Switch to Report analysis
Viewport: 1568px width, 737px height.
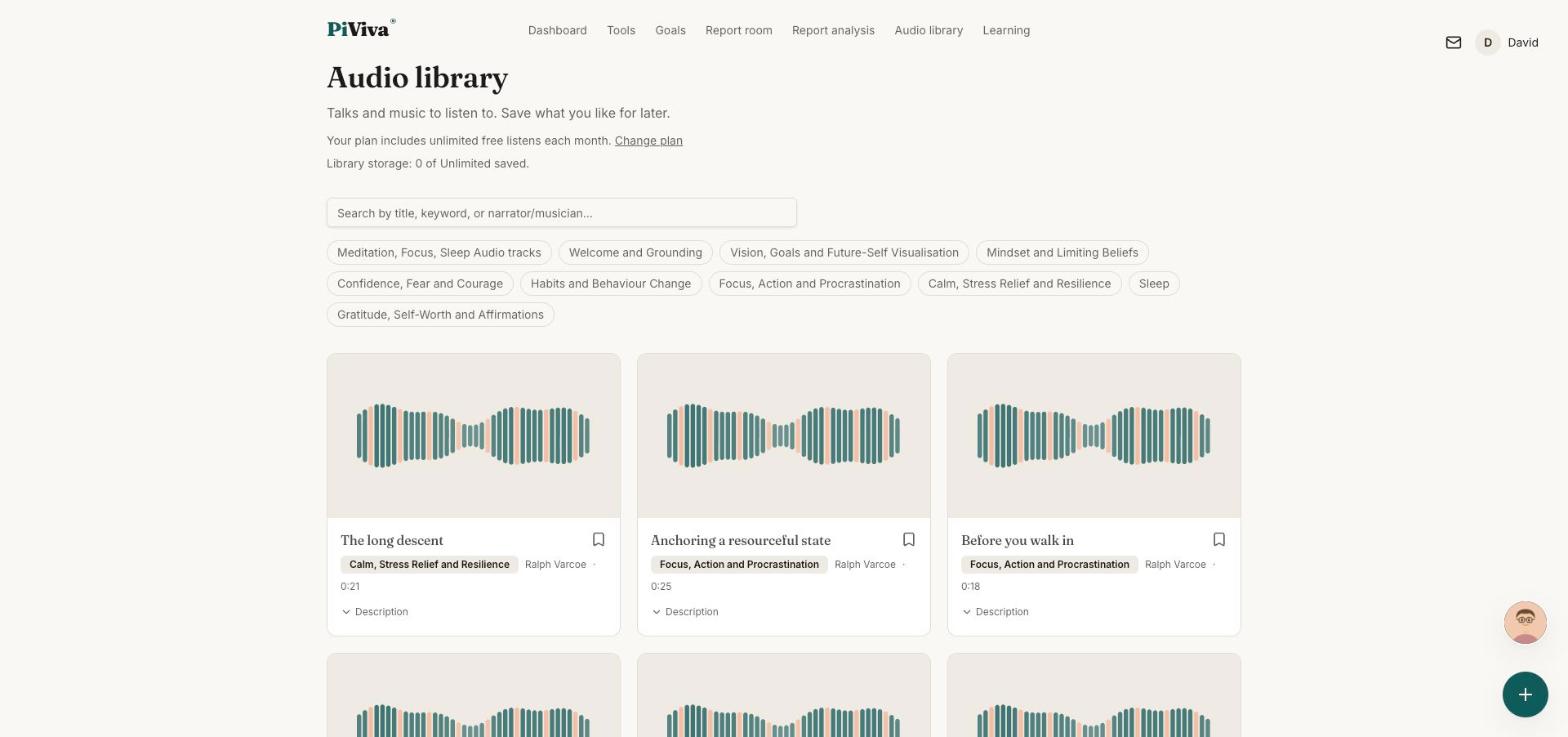click(x=833, y=30)
